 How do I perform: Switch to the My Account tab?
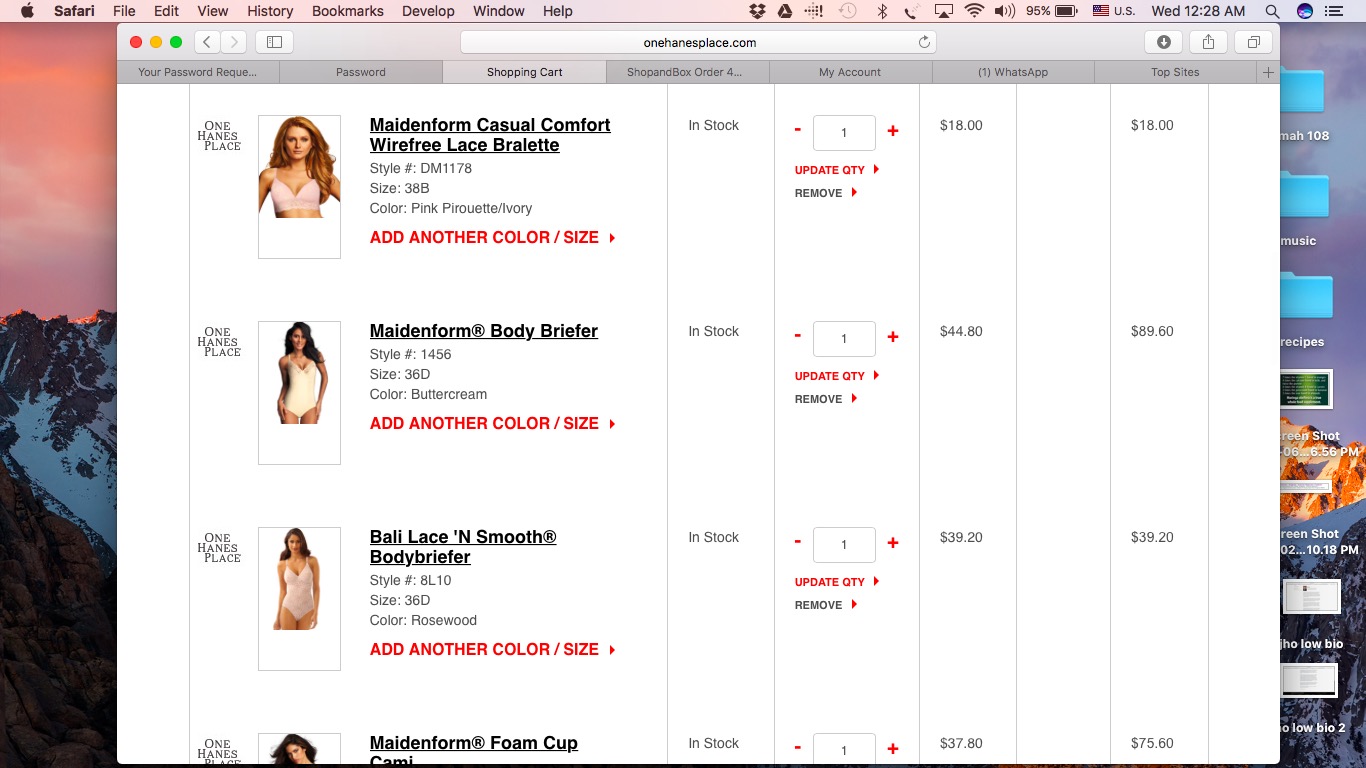850,72
